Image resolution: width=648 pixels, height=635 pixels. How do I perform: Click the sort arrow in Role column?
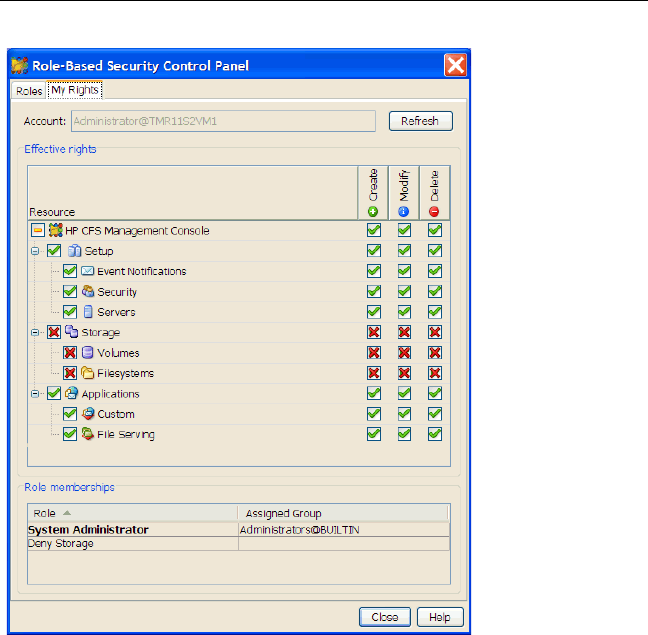(x=67, y=513)
